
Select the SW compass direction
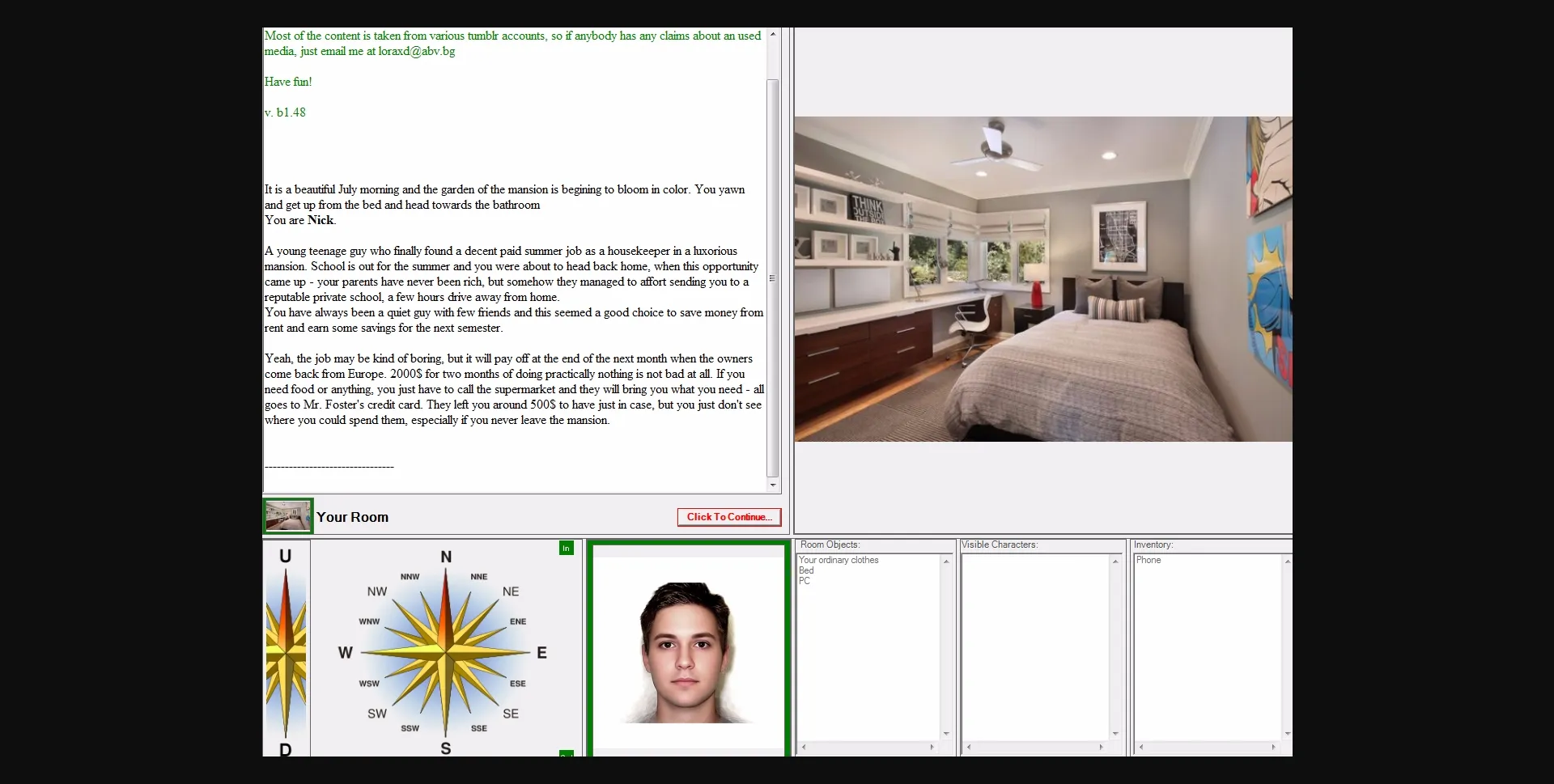coord(377,714)
